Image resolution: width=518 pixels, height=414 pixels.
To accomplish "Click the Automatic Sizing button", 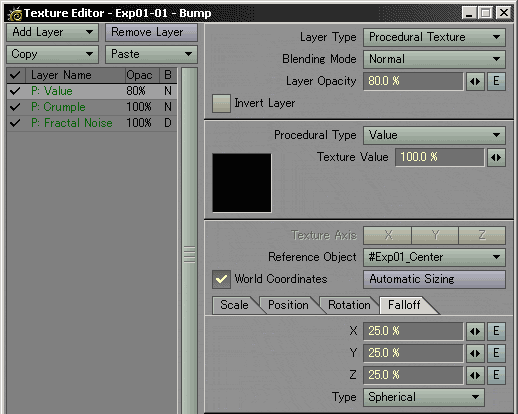I will click(434, 279).
